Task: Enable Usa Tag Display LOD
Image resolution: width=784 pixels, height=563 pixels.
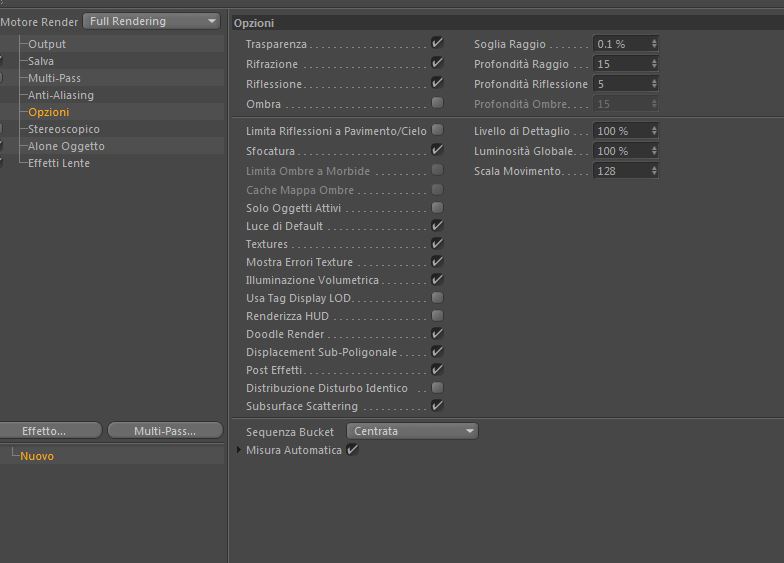Action: pos(437,298)
